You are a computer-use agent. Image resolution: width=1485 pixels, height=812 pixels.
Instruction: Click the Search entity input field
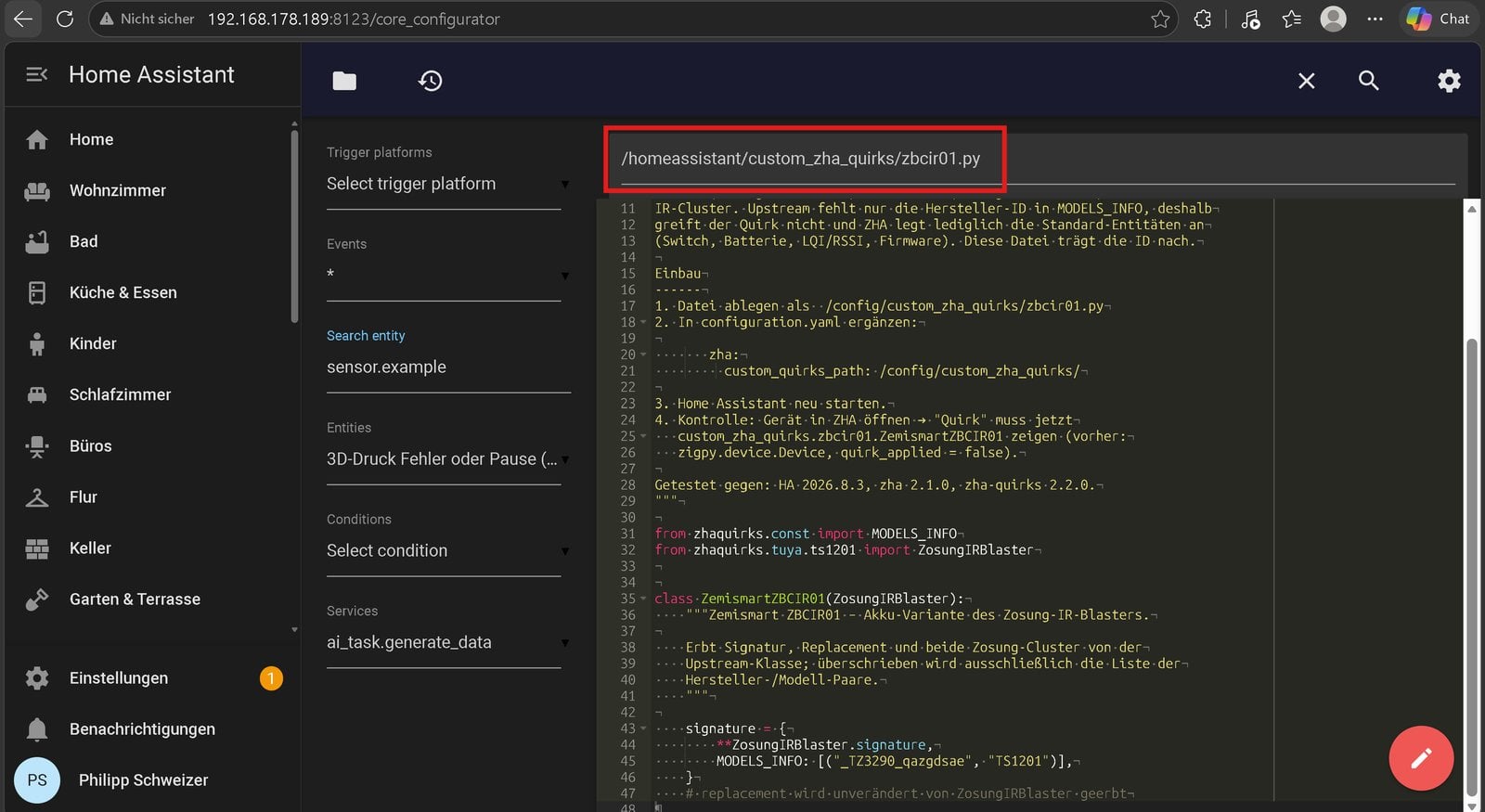click(448, 367)
